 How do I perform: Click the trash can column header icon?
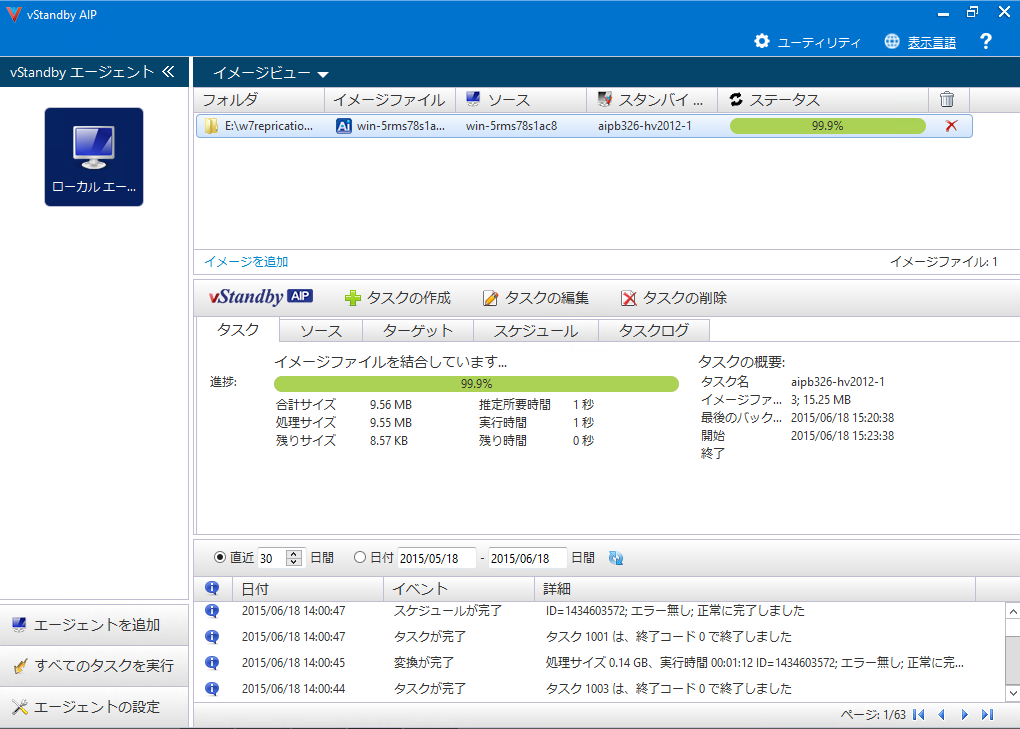tap(947, 100)
